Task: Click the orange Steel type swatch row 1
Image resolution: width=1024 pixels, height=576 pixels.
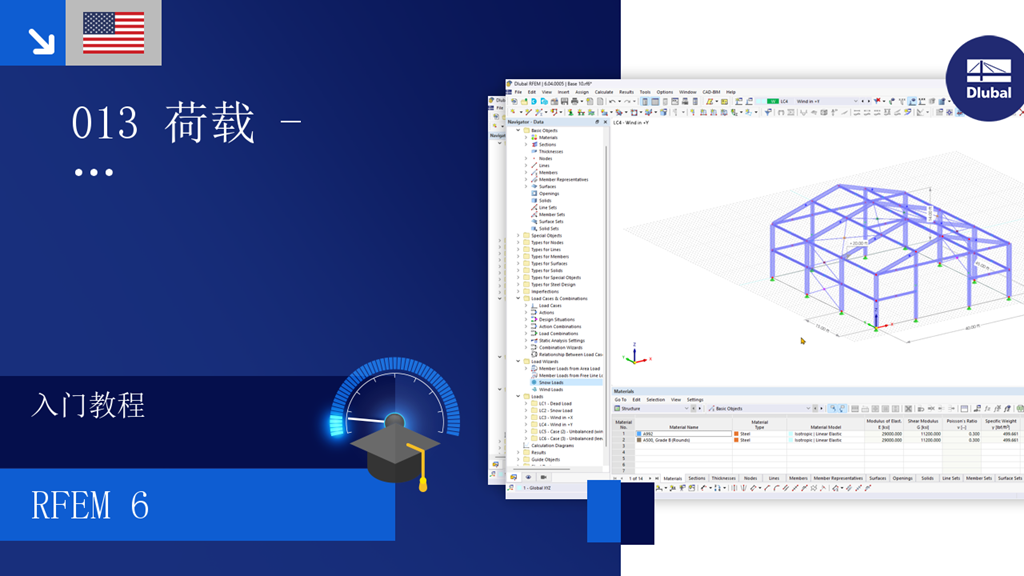Action: (x=736, y=434)
